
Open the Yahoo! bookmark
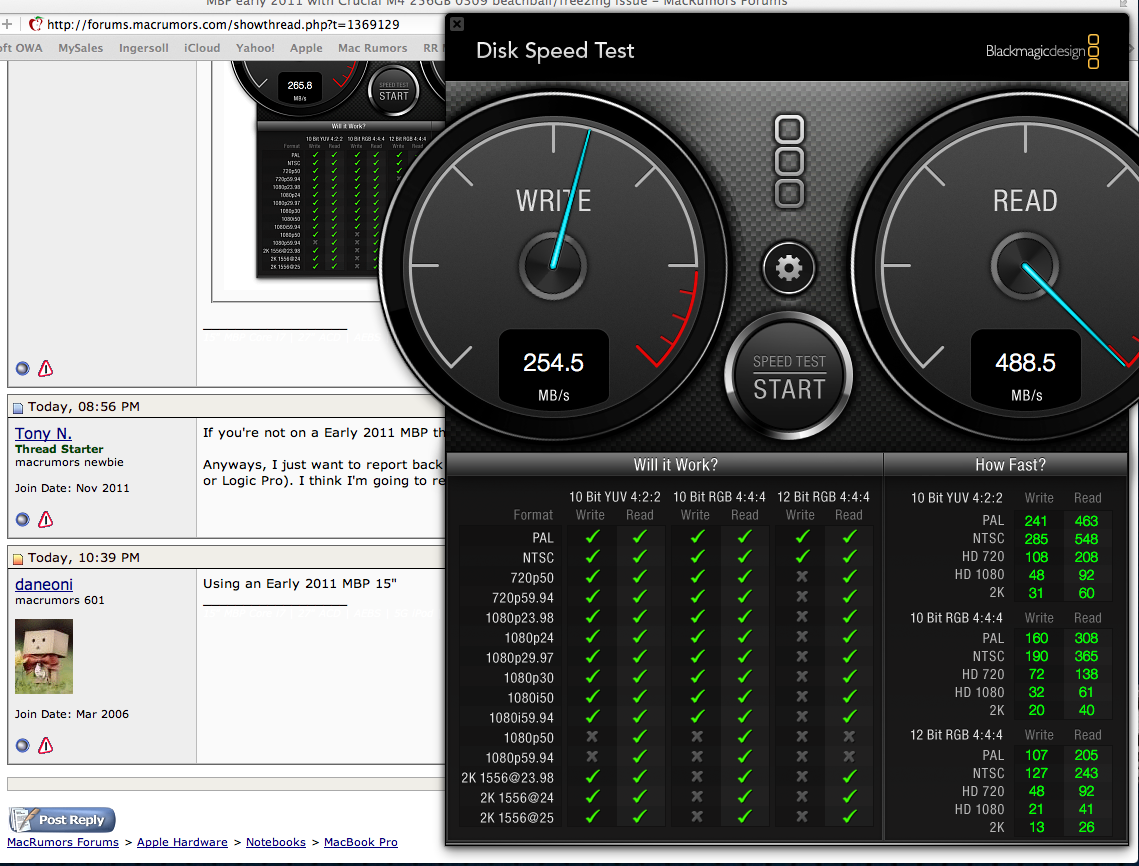pos(255,48)
